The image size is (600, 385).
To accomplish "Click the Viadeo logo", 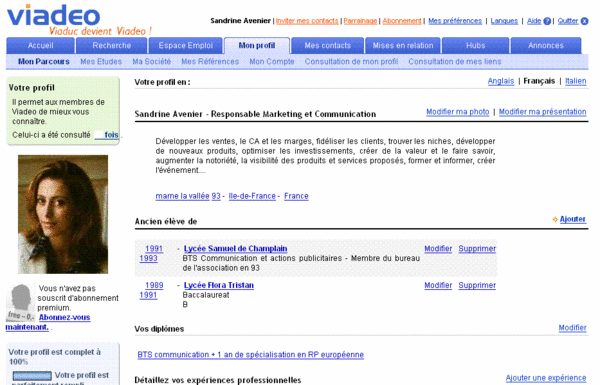I will click(x=54, y=15).
